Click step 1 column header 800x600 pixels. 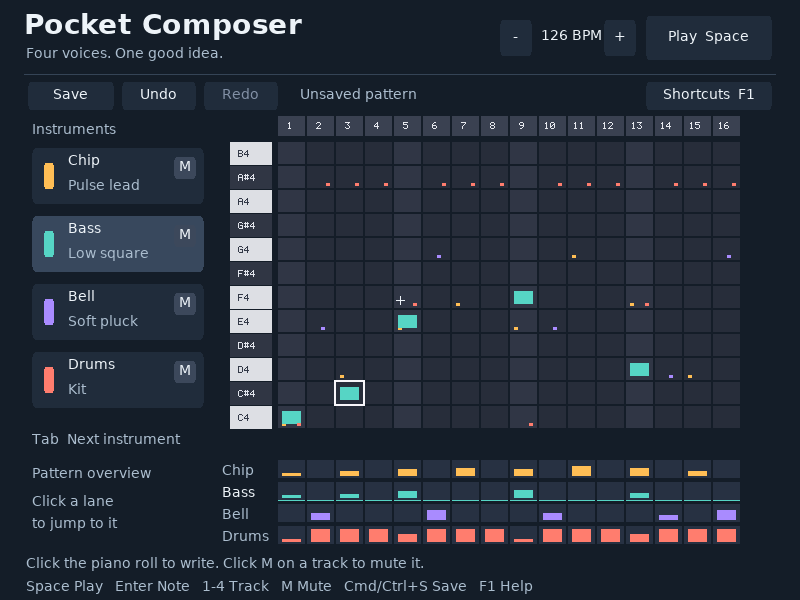coord(291,126)
